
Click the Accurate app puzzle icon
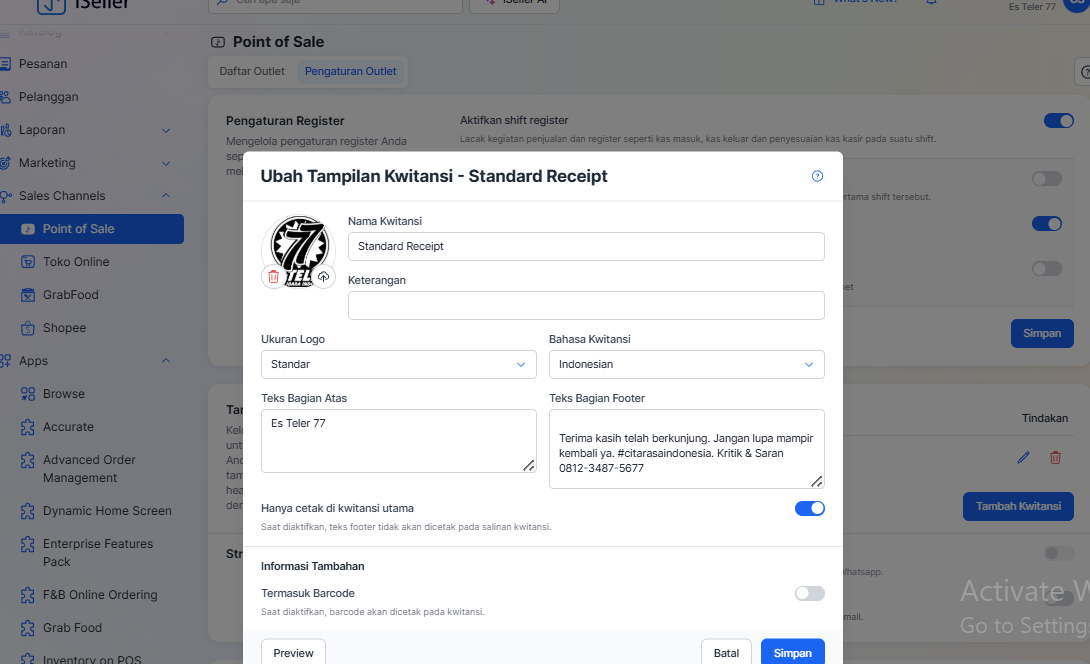28,427
